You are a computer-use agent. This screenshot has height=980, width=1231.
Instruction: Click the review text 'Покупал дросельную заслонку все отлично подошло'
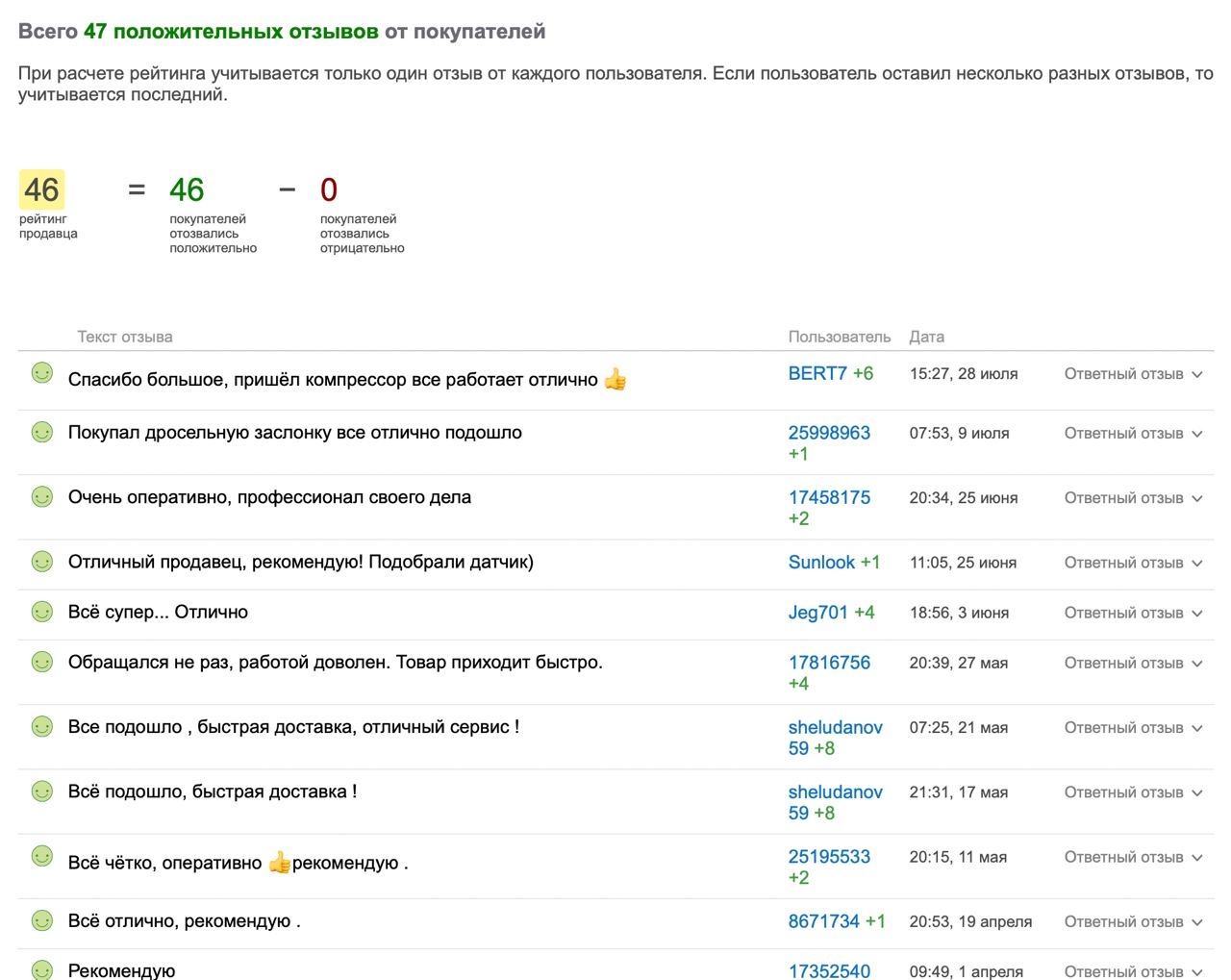point(295,433)
